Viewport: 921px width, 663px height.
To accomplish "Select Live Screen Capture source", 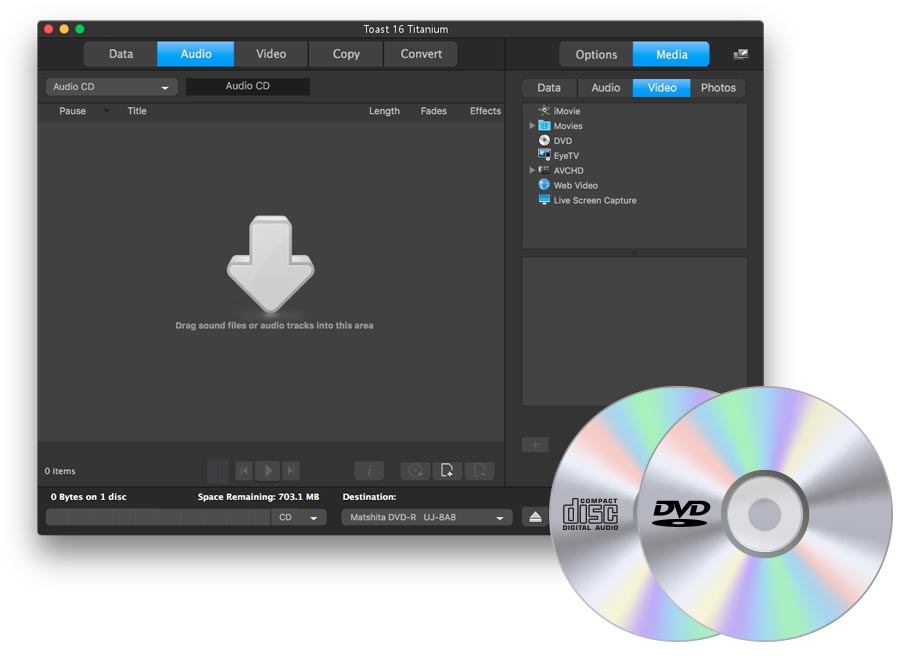I will (x=587, y=200).
